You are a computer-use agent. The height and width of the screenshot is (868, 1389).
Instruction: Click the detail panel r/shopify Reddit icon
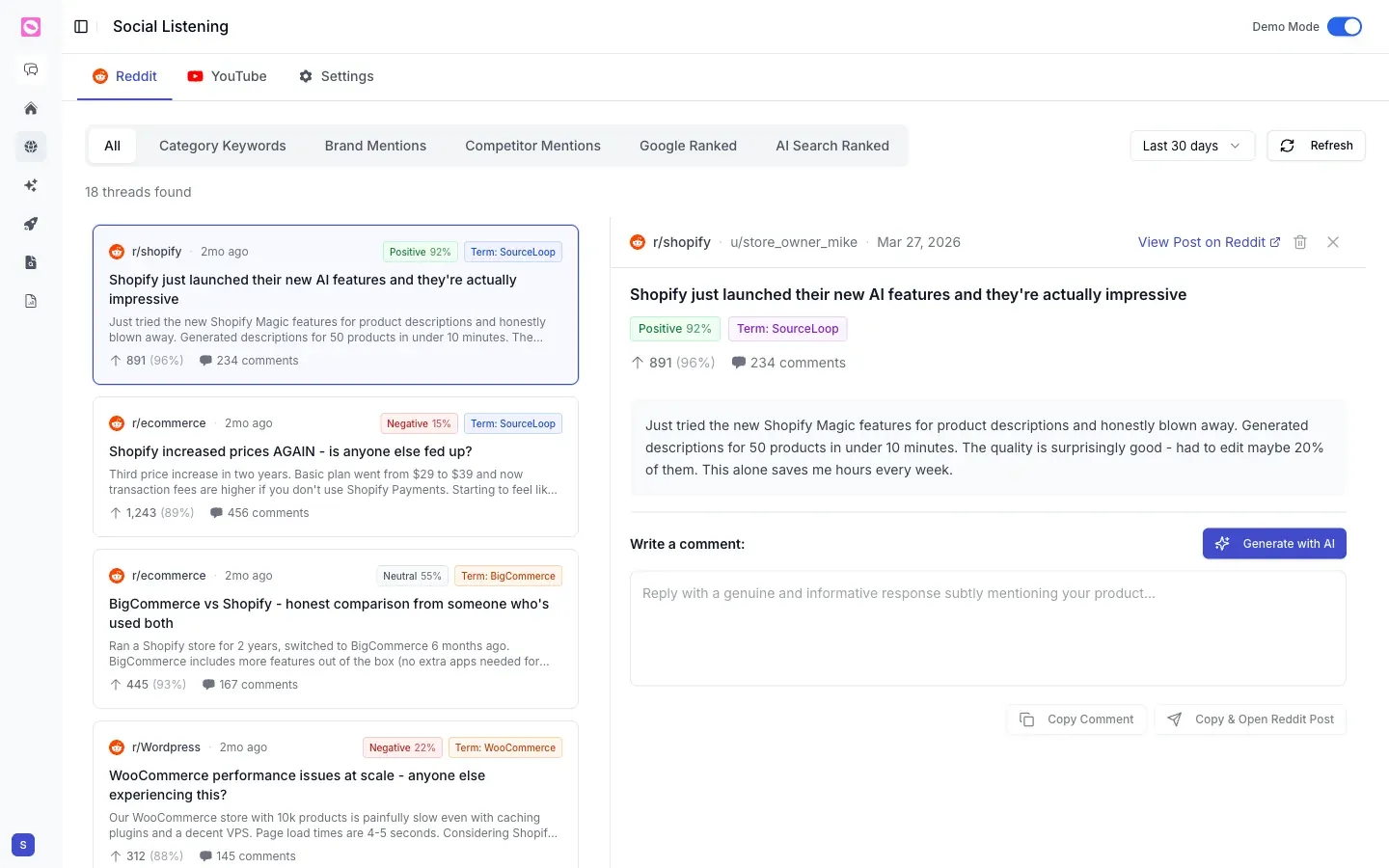(x=638, y=242)
